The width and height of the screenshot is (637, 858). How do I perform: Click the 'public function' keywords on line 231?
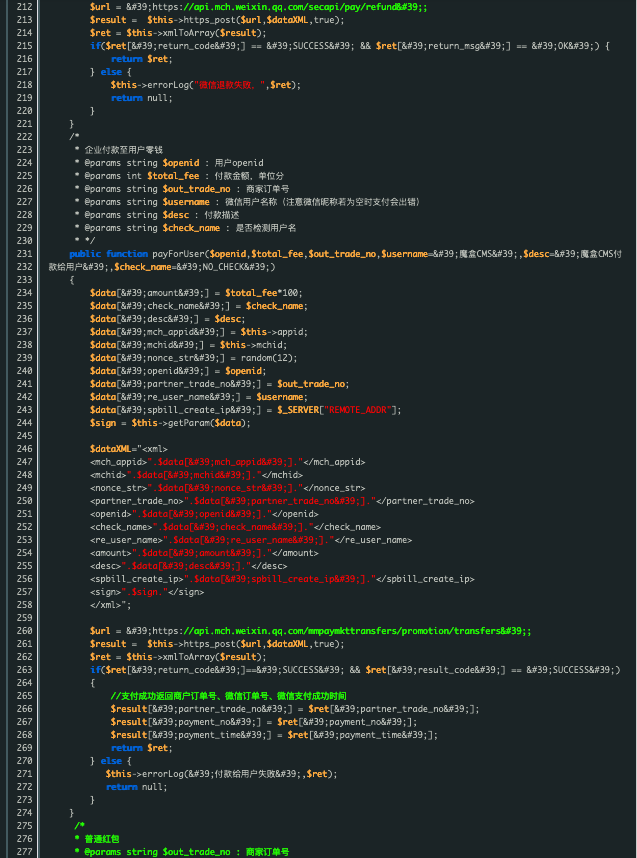click(108, 254)
